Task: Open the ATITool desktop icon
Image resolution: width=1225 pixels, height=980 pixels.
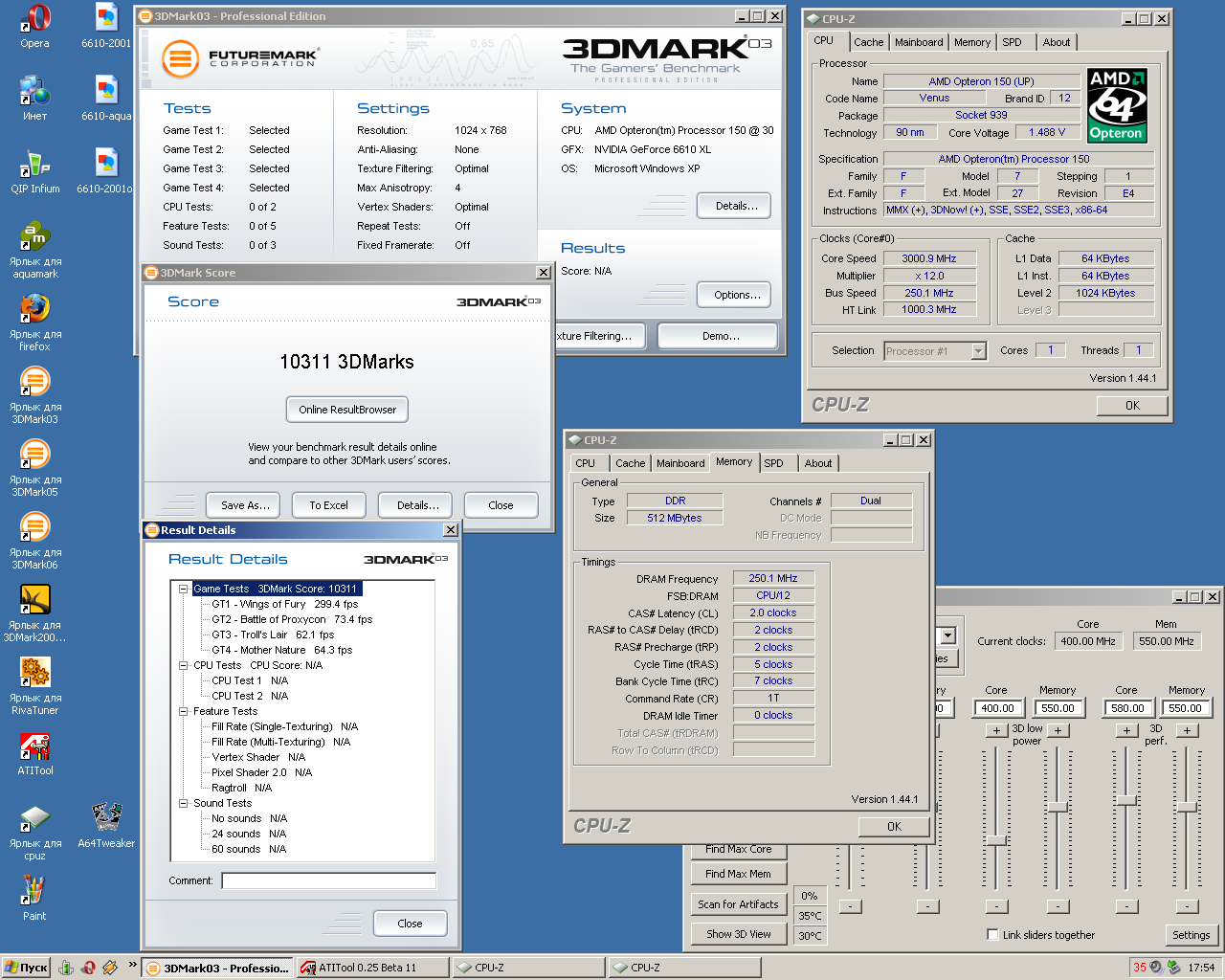Action: [x=34, y=753]
